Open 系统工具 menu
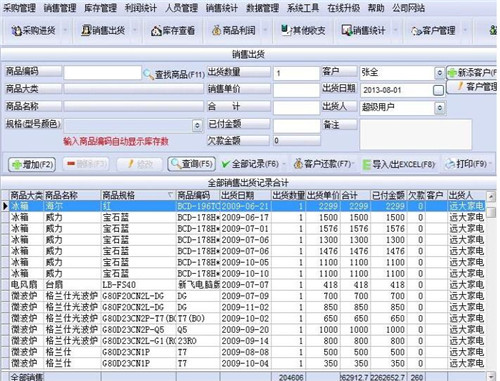Viewport: 500px width, 381px height. point(303,8)
